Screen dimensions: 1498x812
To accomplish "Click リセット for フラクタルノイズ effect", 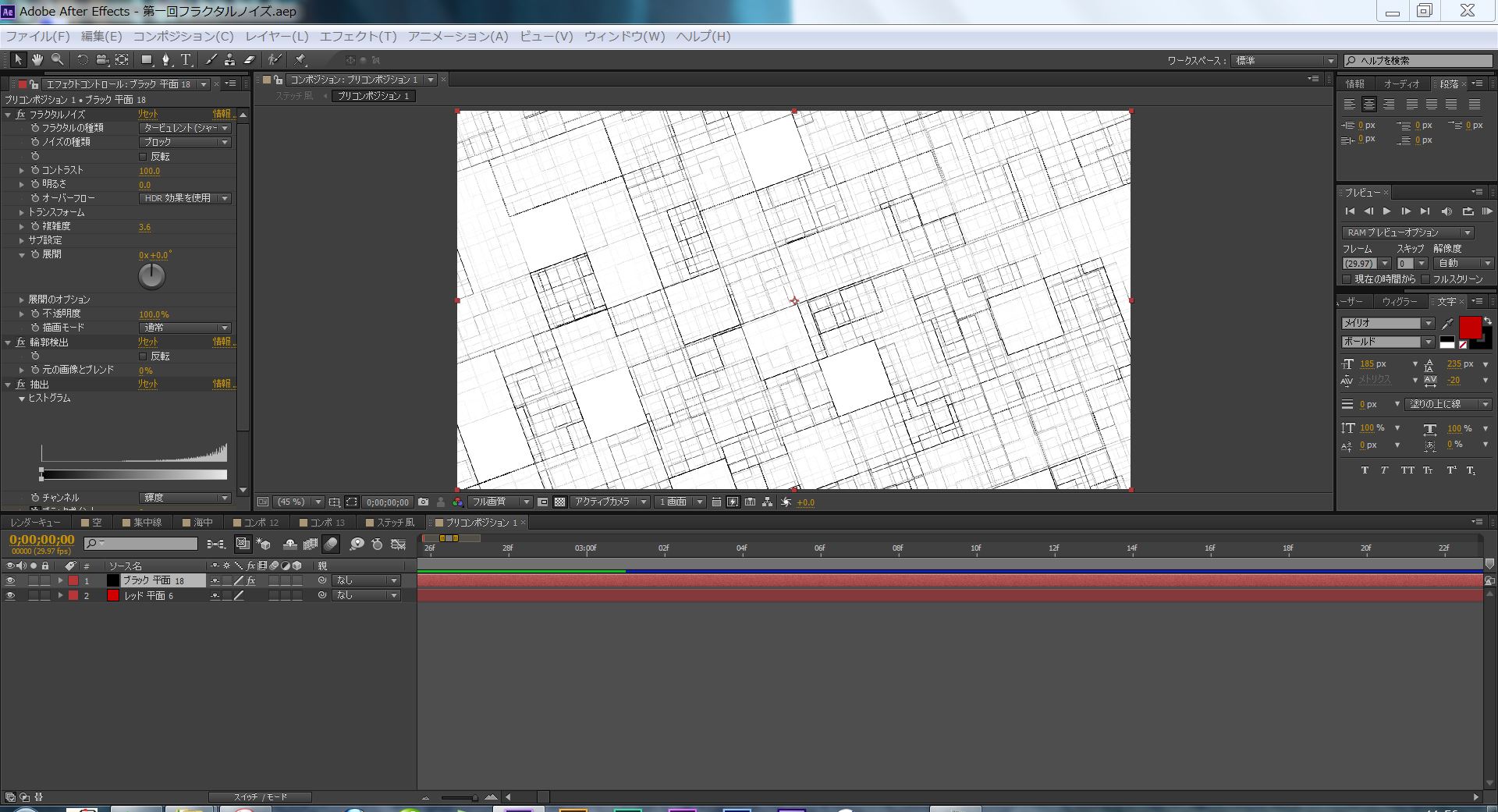I will 147,115.
